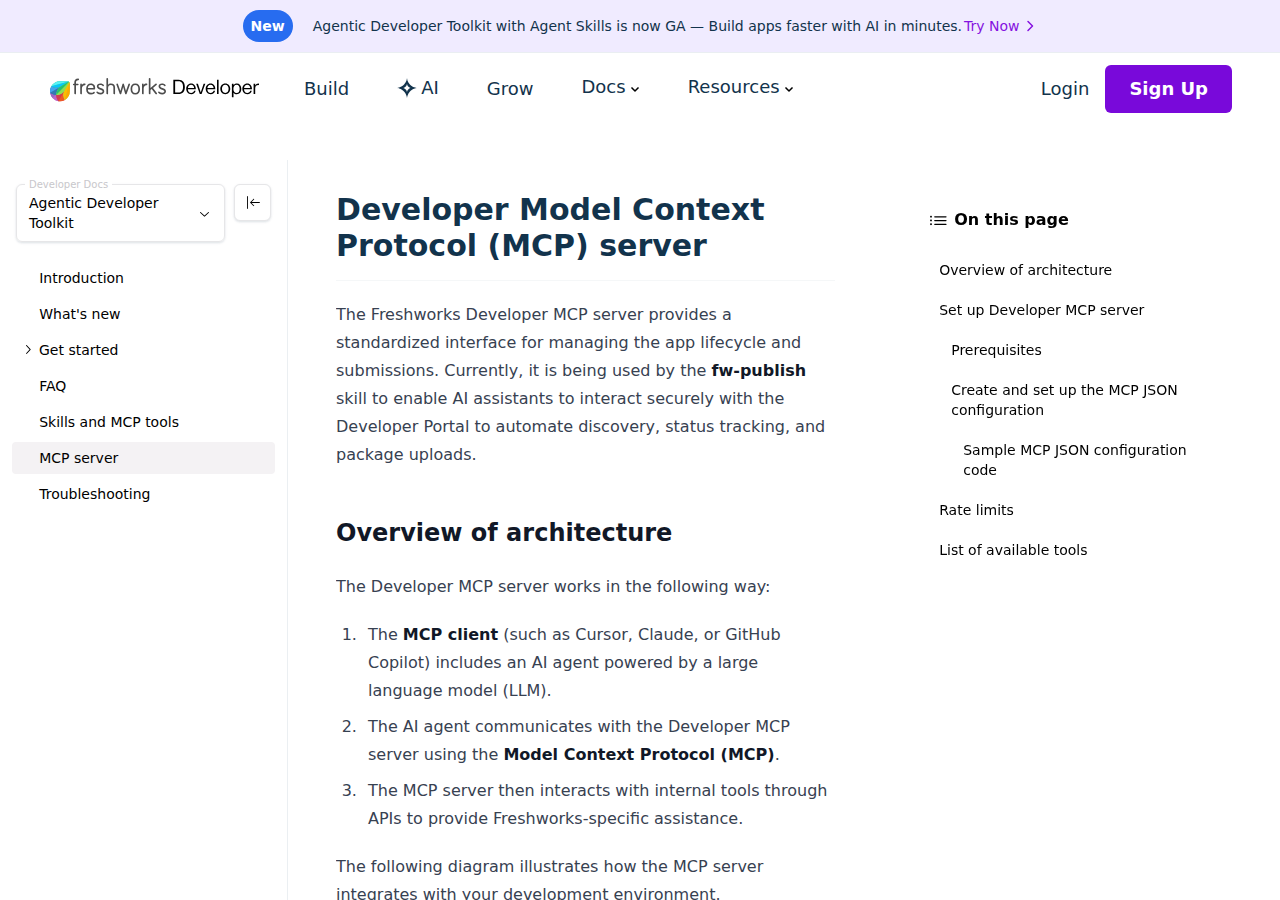Expand the Get started section chevron
The height and width of the screenshot is (900, 1280).
tap(28, 350)
